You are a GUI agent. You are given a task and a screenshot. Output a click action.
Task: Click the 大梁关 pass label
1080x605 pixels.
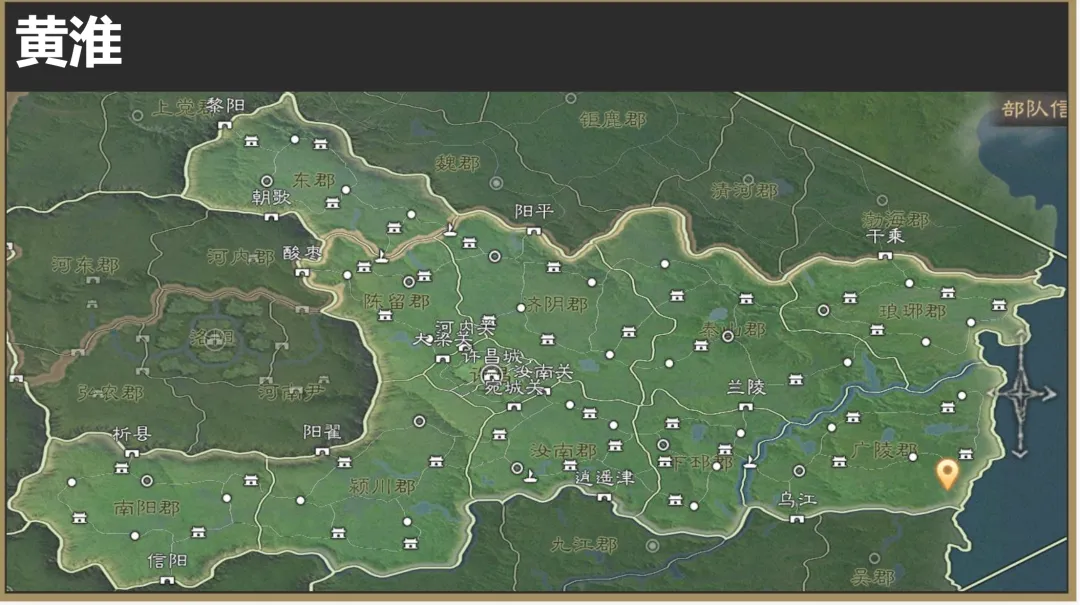point(442,340)
